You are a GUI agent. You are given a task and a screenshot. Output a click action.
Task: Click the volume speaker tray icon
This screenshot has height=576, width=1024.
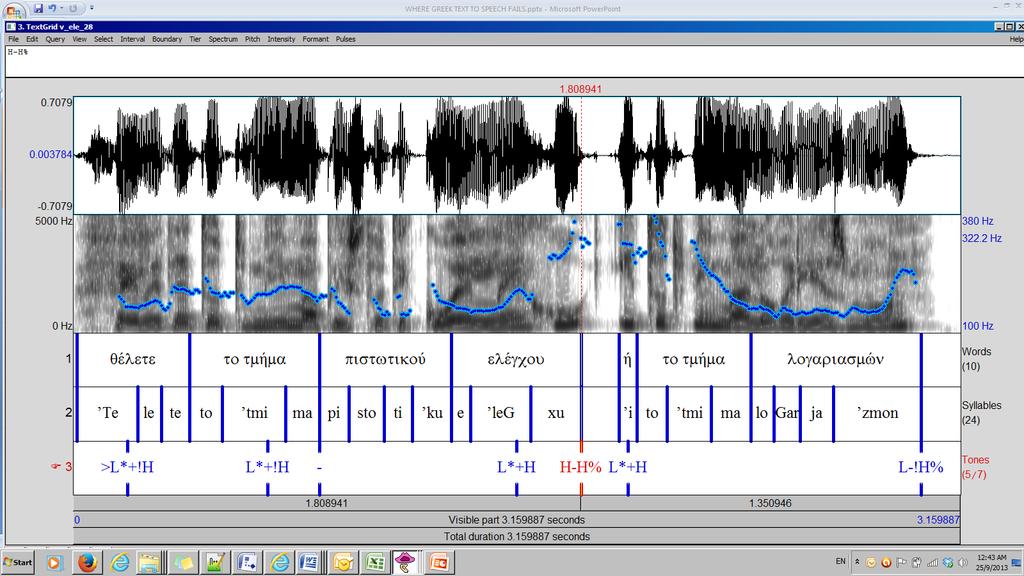point(963,562)
